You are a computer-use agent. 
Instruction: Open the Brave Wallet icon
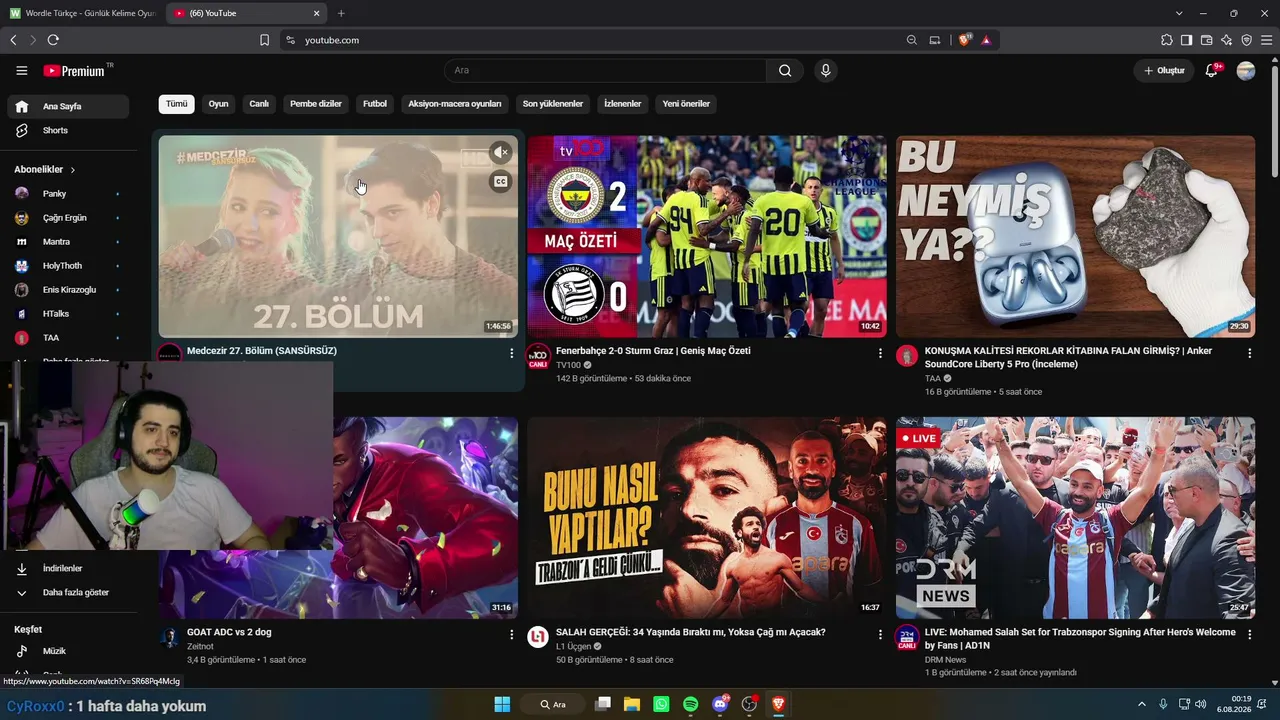click(x=1206, y=40)
